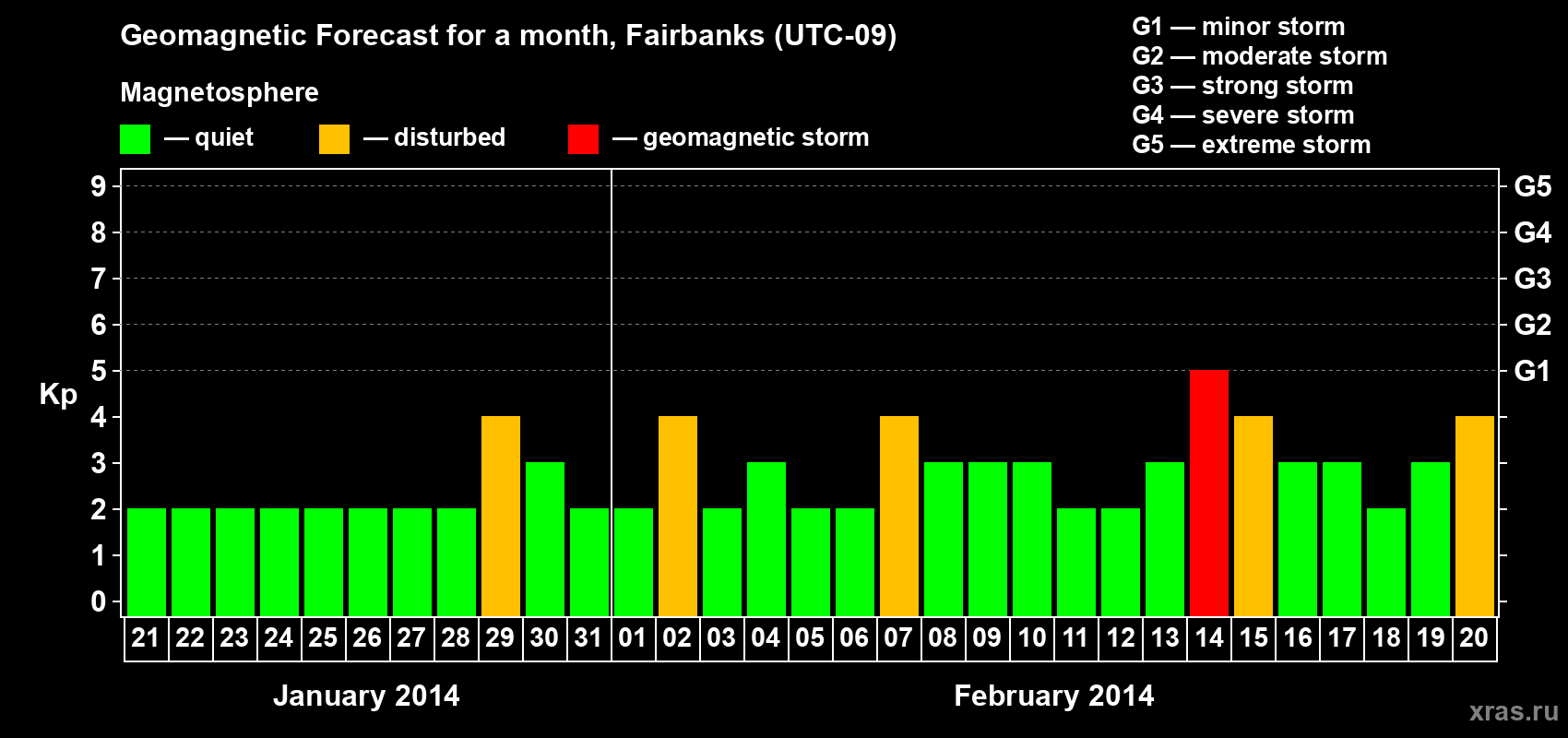Click the Kp value 0 on left axis
This screenshot has width=1568, height=738.
tap(99, 601)
